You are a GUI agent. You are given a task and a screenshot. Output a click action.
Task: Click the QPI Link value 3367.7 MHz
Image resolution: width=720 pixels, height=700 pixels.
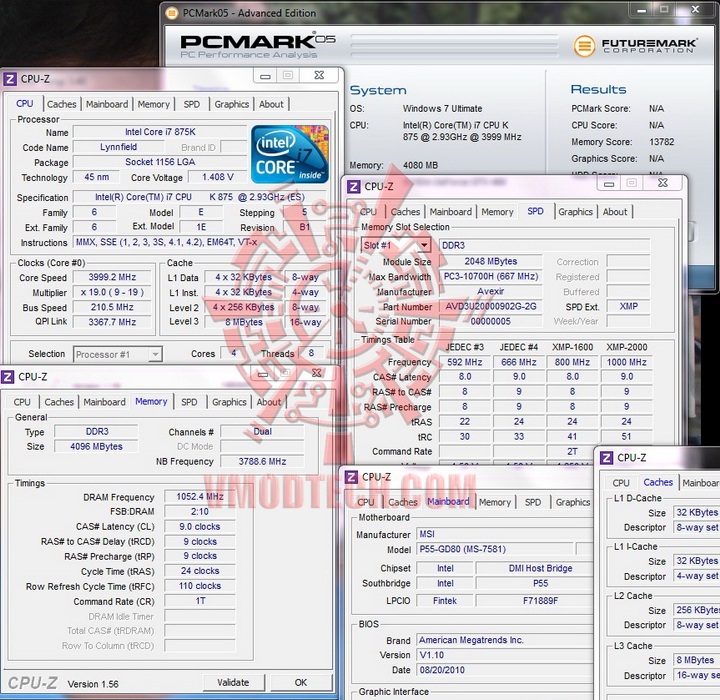pyautogui.click(x=112, y=322)
